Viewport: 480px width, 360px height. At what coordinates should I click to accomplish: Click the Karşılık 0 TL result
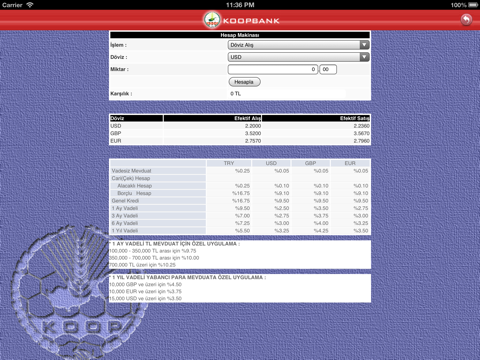click(235, 94)
